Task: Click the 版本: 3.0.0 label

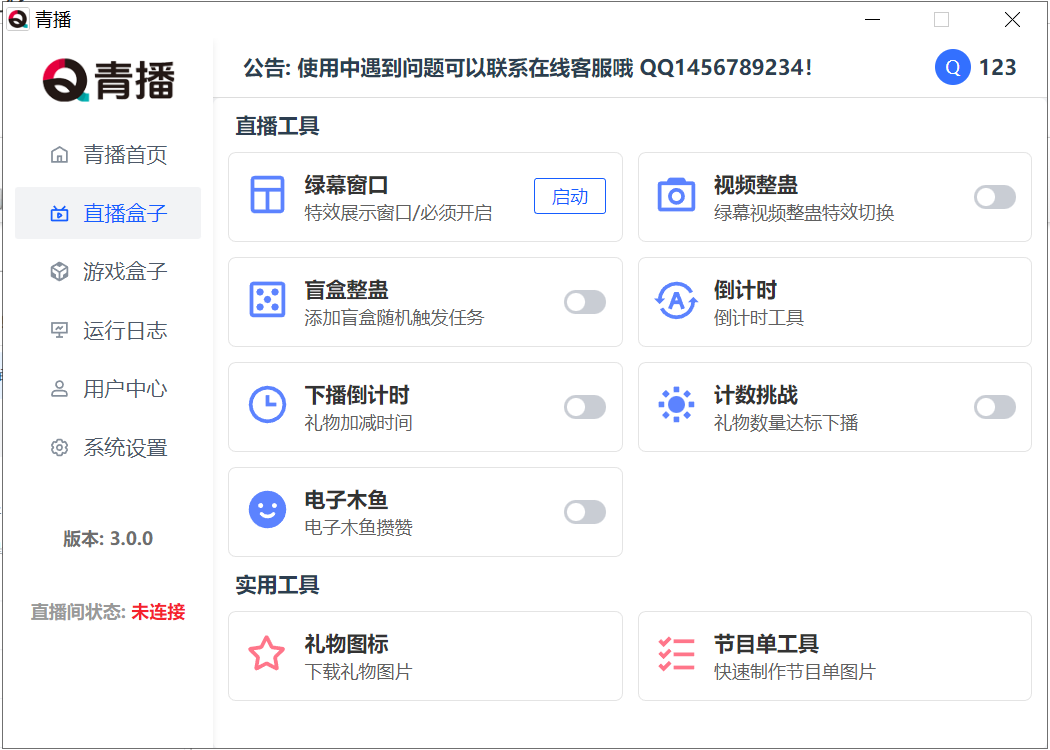Action: pyautogui.click(x=108, y=538)
